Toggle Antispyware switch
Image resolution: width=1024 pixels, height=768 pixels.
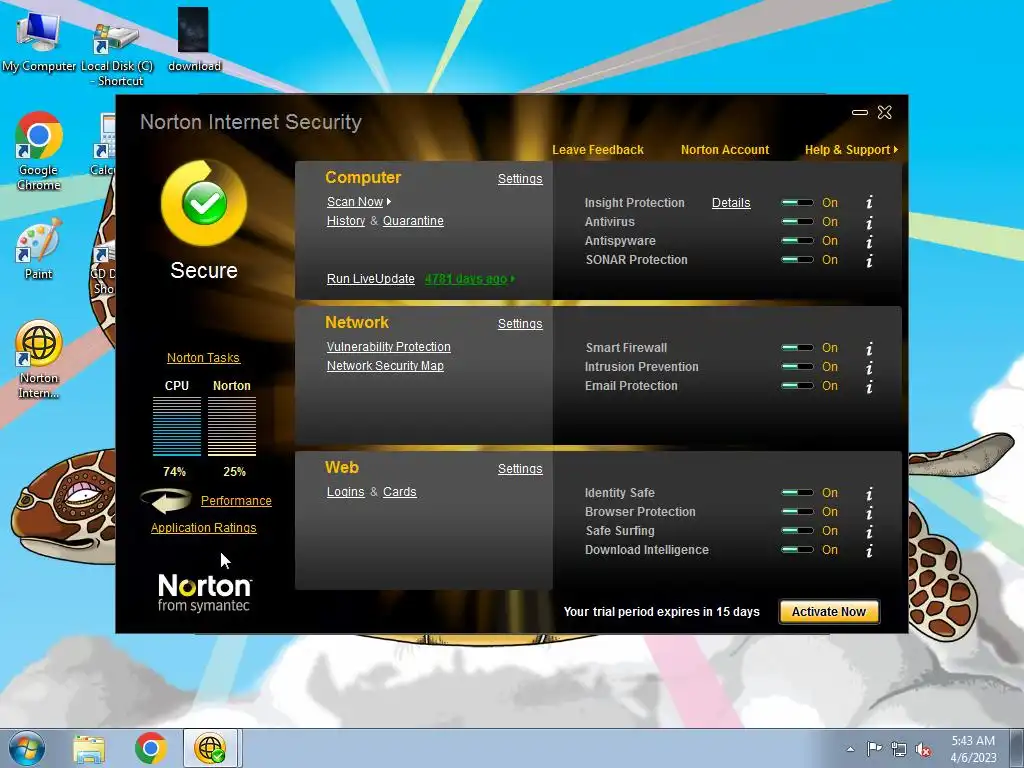point(797,240)
